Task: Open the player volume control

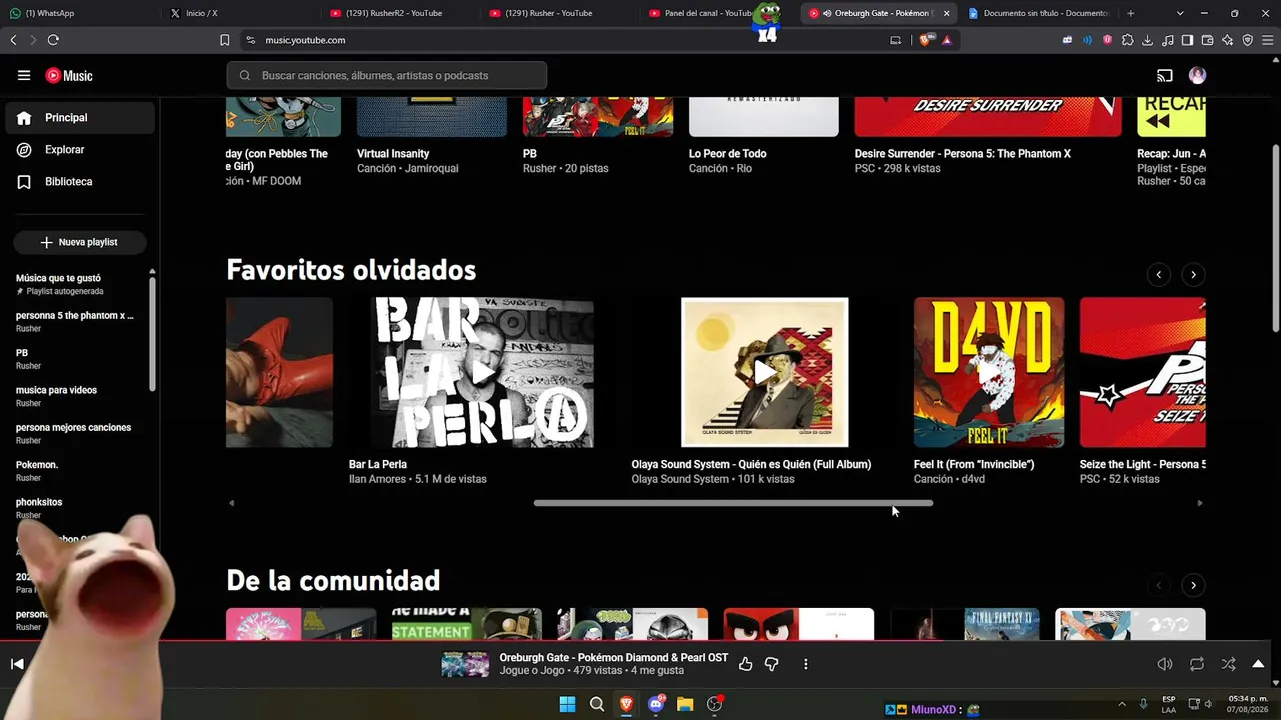Action: coord(1165,664)
